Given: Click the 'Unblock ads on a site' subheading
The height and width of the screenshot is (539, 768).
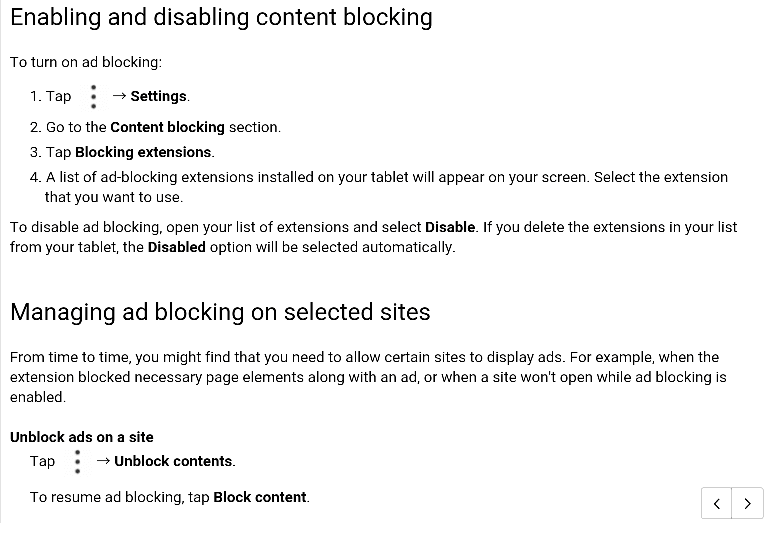Looking at the screenshot, I should click(82, 437).
